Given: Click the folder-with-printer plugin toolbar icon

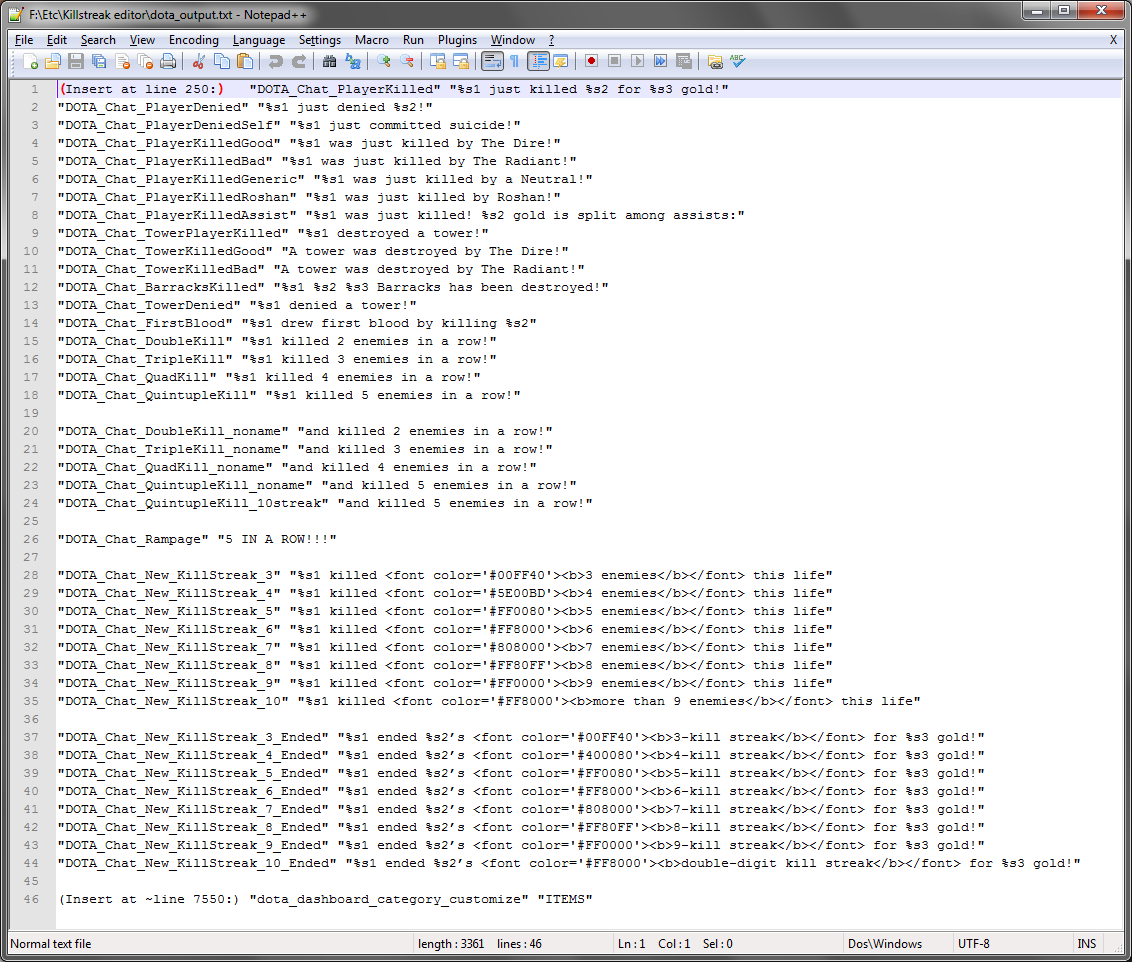Looking at the screenshot, I should tap(715, 61).
